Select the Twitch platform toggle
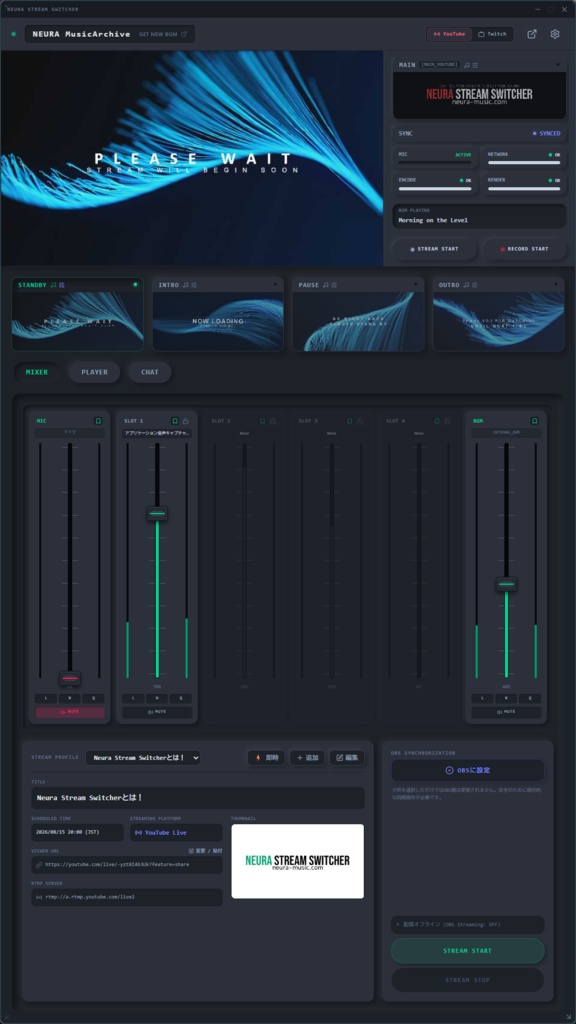This screenshot has height=1024, width=576. point(491,34)
